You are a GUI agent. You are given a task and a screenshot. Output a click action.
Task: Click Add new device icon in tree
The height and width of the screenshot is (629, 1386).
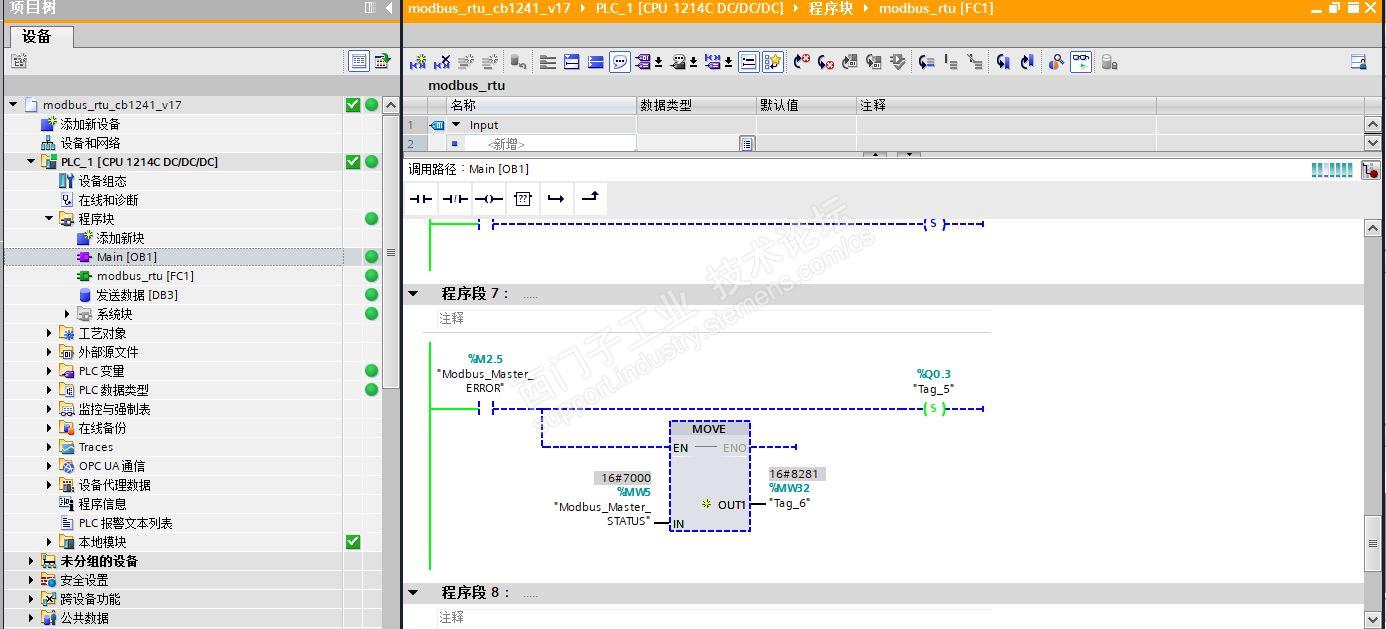pyautogui.click(x=49, y=124)
